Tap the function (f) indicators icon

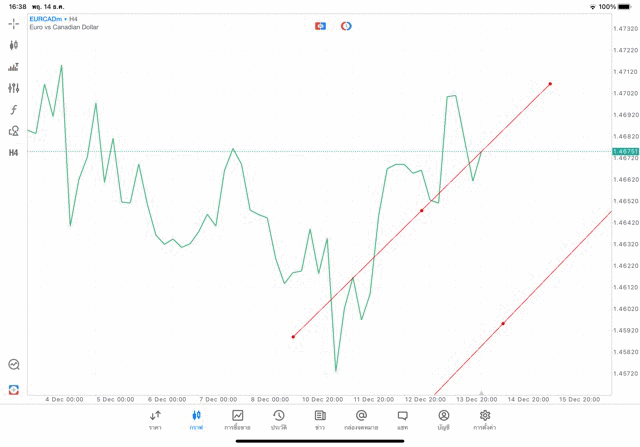[14, 110]
